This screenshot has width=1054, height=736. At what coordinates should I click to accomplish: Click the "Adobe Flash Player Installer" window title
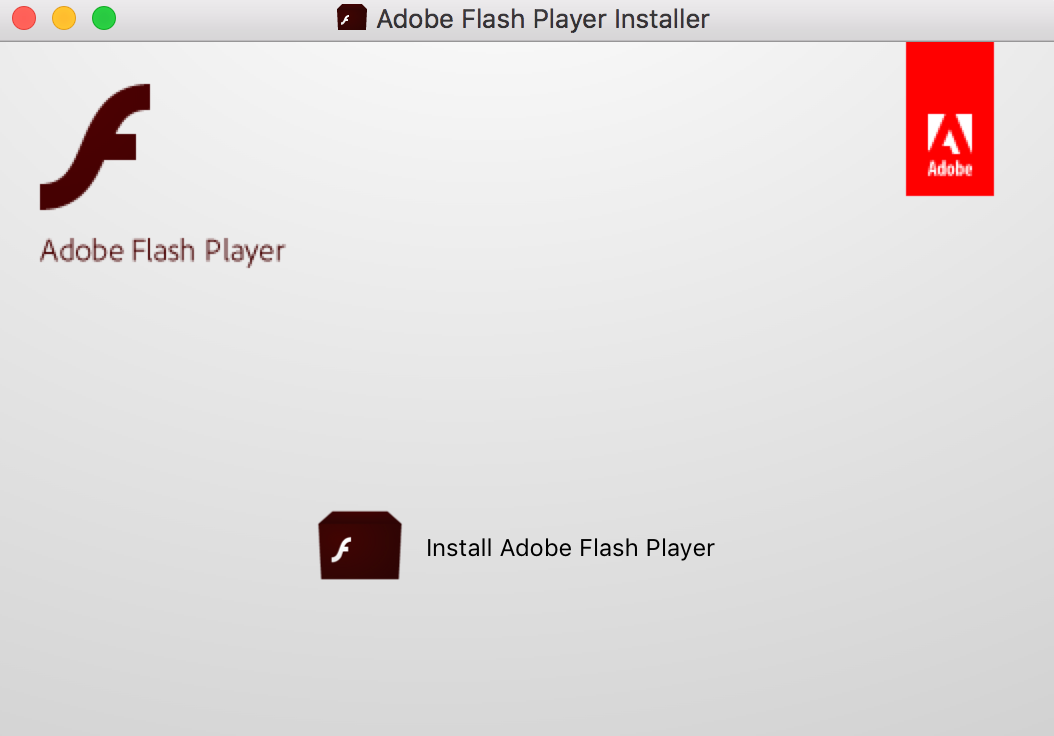pyautogui.click(x=543, y=18)
